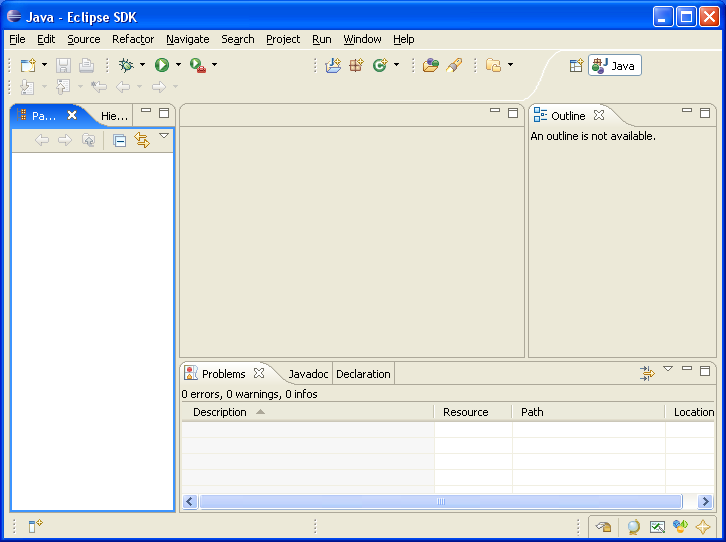Toggle Link with Editor
This screenshot has height=542, width=726.
tap(142, 140)
